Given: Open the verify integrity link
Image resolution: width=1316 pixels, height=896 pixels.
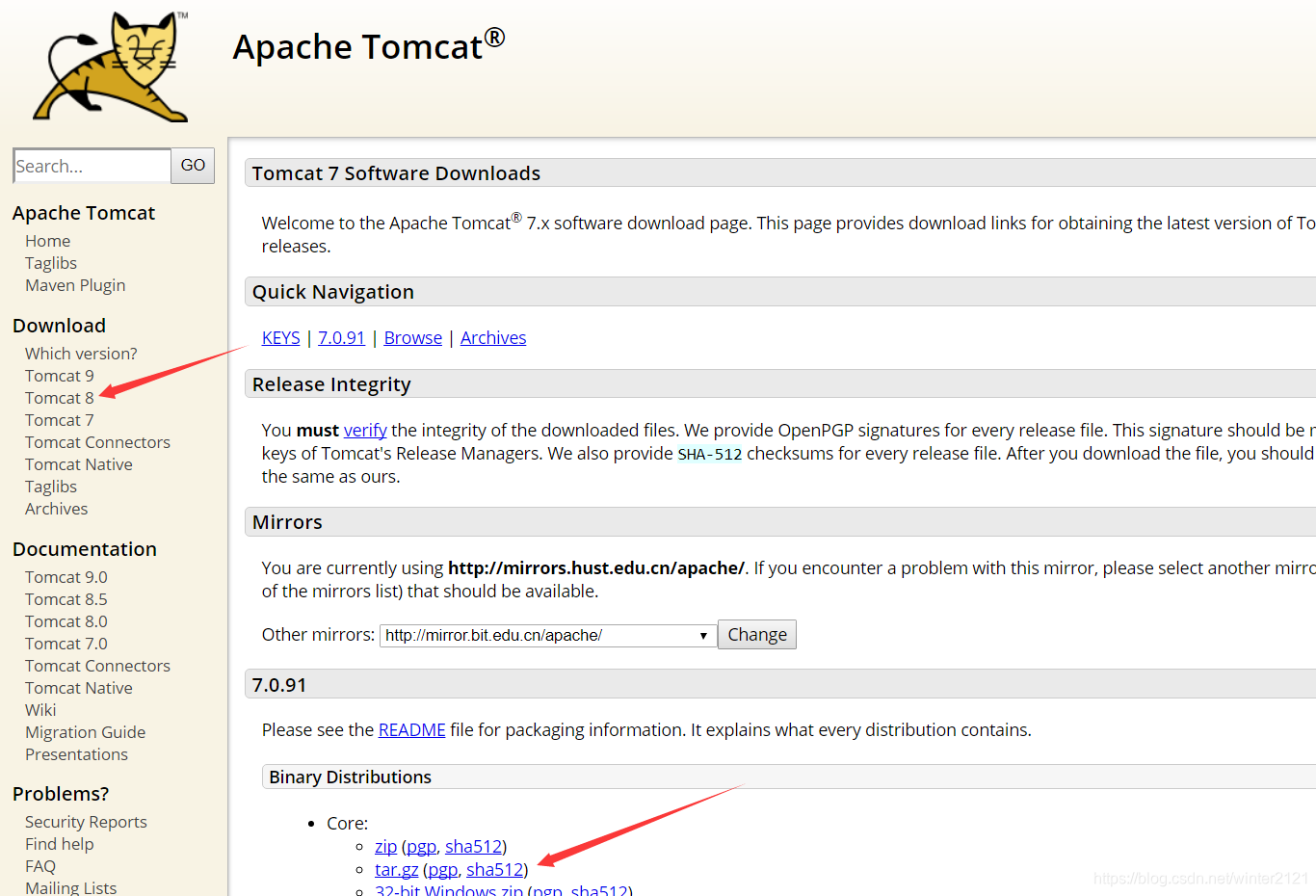Looking at the screenshot, I should coord(365,431).
